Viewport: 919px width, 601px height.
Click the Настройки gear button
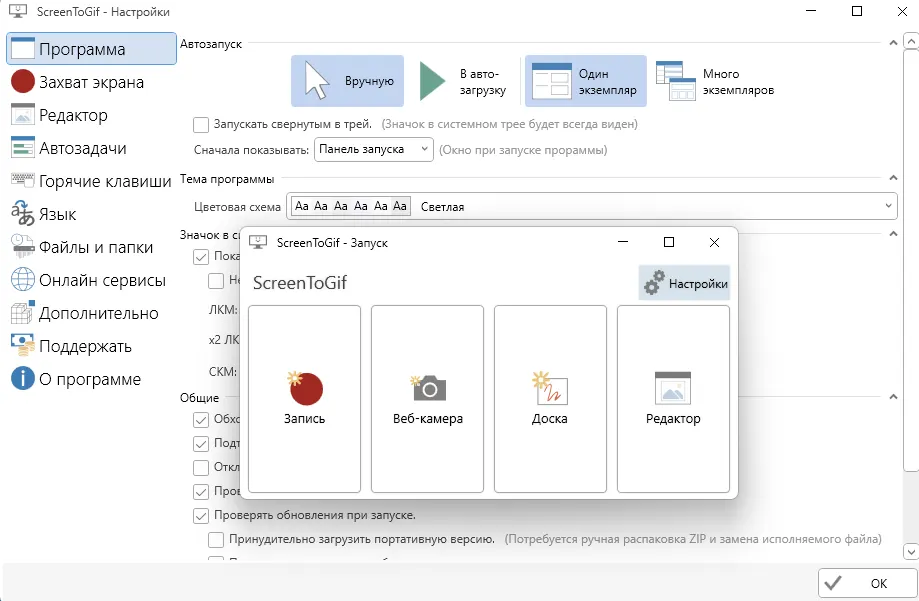coord(685,284)
